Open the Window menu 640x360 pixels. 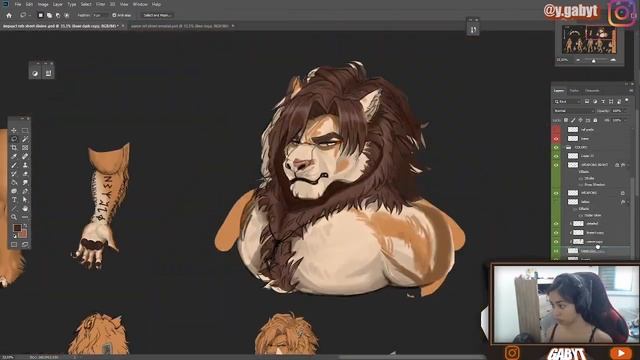coord(140,4)
